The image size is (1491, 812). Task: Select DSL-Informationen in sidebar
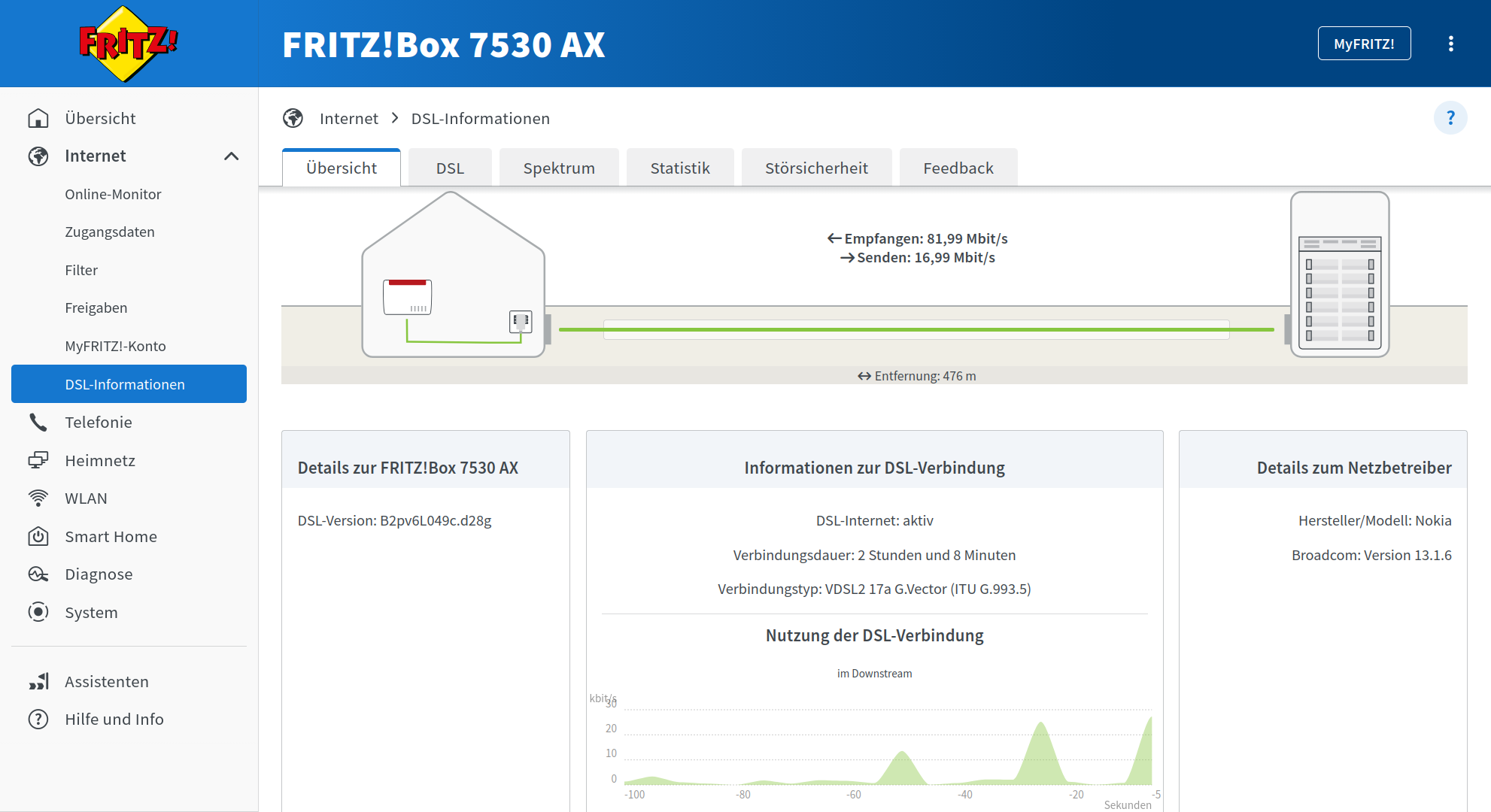tap(129, 384)
